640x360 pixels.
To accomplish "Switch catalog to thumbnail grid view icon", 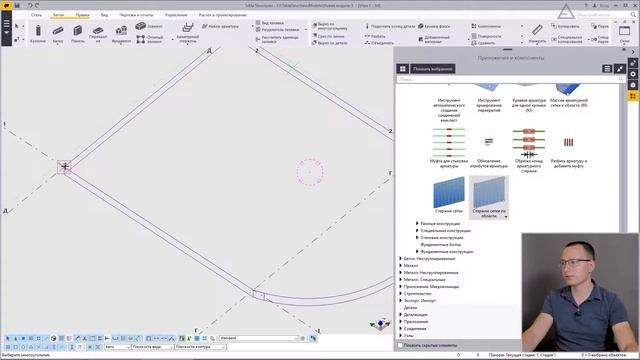I will pos(402,69).
